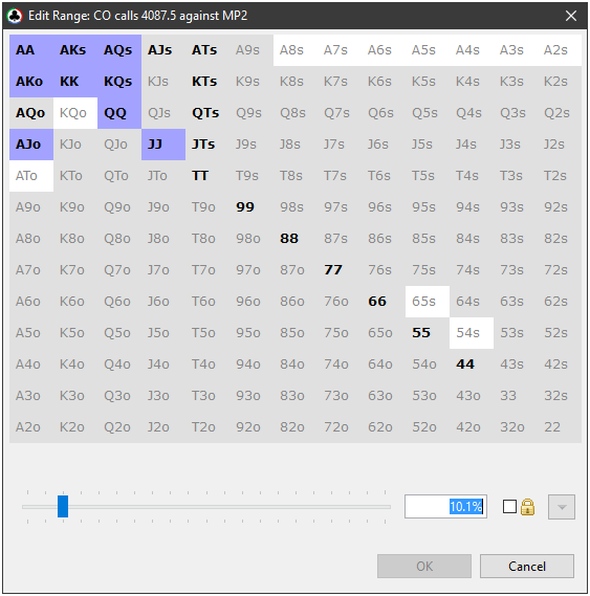Select the KJo hand cell
Screen dimensions: 590x596
(x=76, y=144)
